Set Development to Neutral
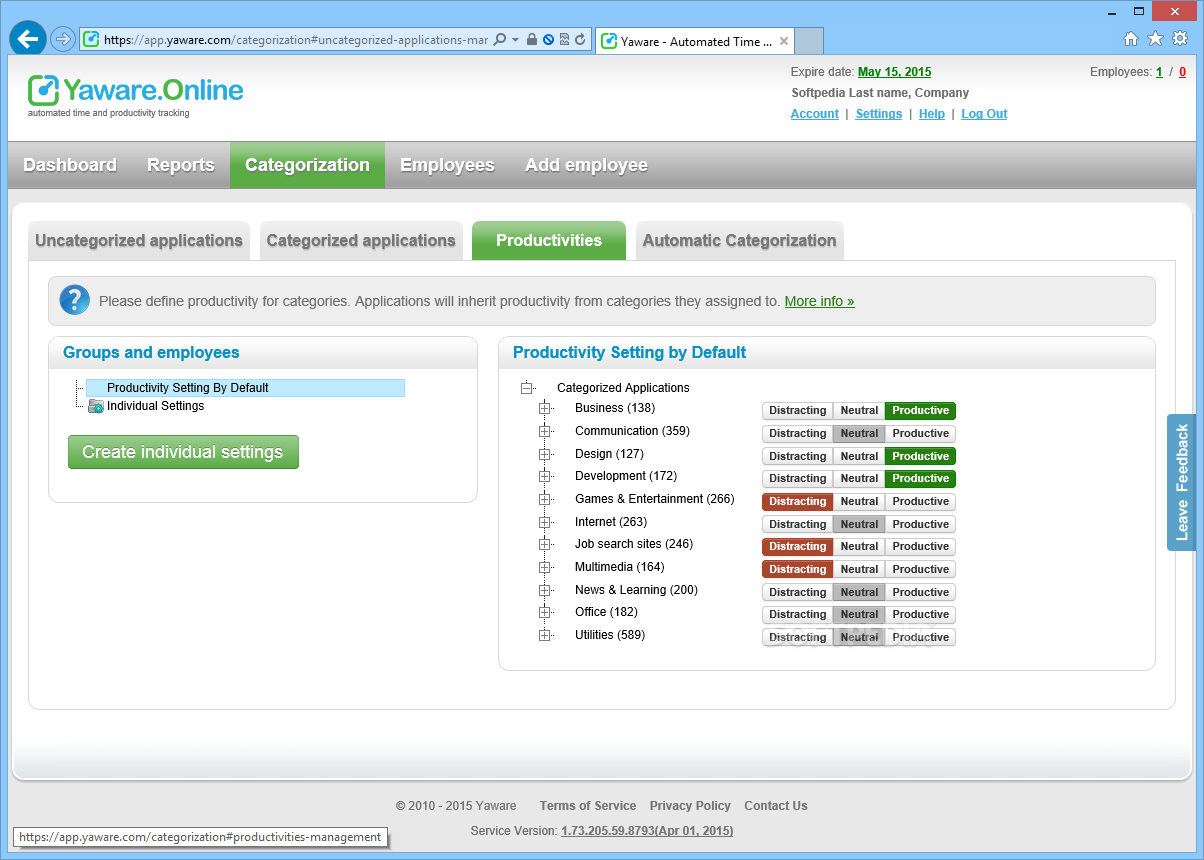Image resolution: width=1204 pixels, height=860 pixels. coord(859,479)
